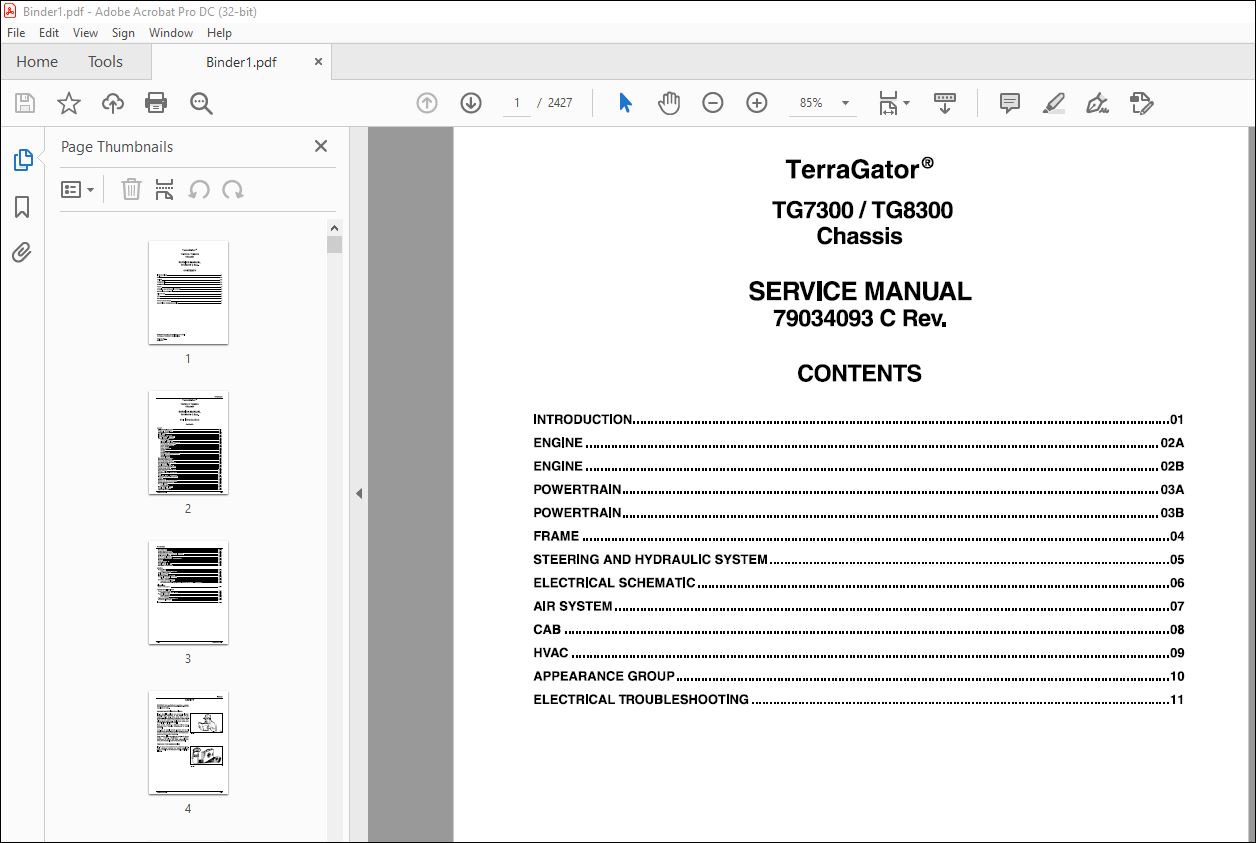Open the zoom level dropdown arrow
1256x843 pixels.
846,103
